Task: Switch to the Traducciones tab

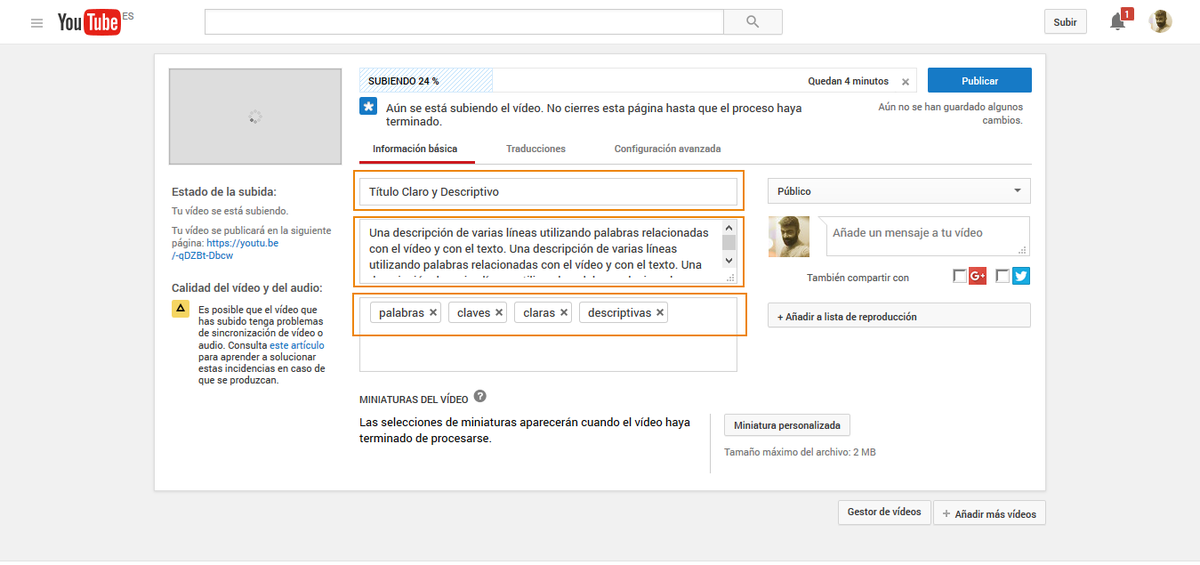Action: pos(536,149)
